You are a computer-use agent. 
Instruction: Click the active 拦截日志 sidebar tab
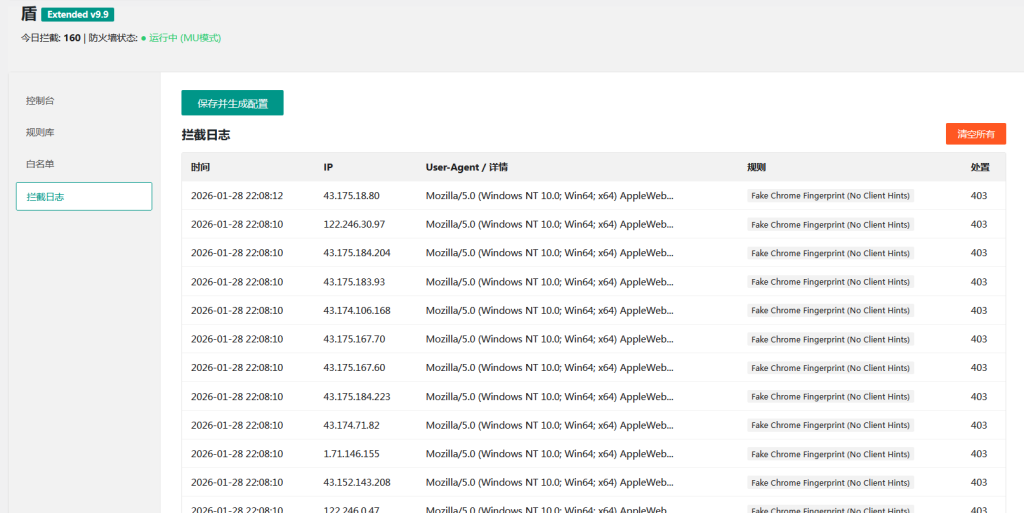point(84,197)
